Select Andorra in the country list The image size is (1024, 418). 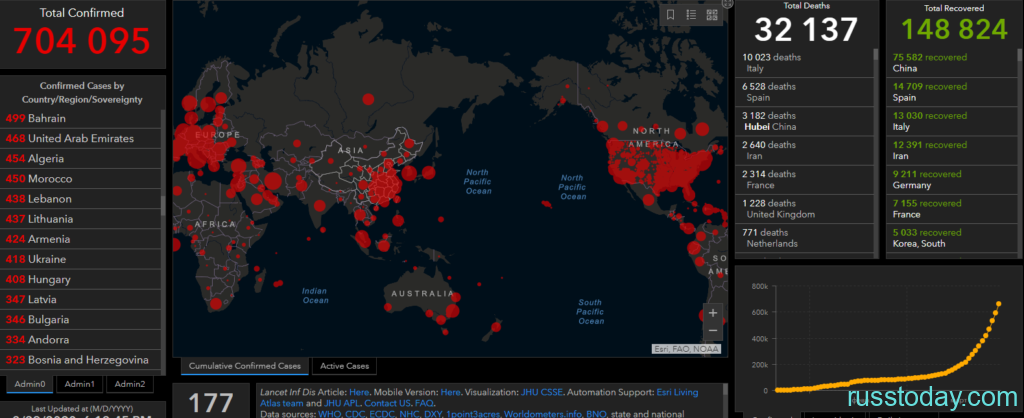[81, 340]
